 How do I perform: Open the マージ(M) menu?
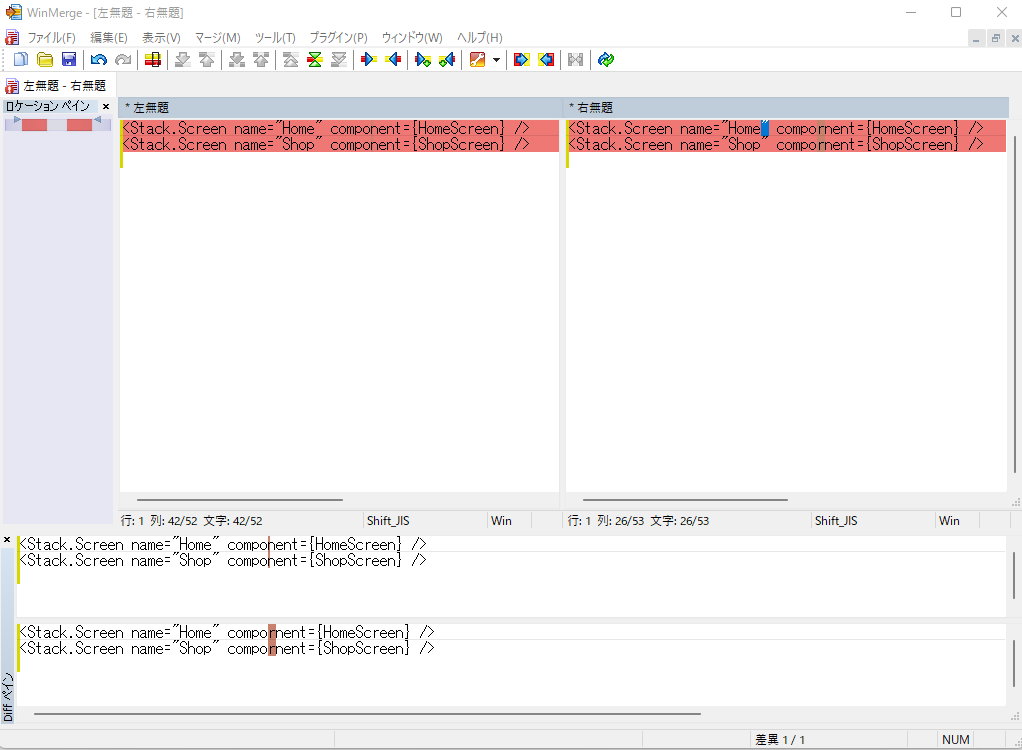pos(218,38)
